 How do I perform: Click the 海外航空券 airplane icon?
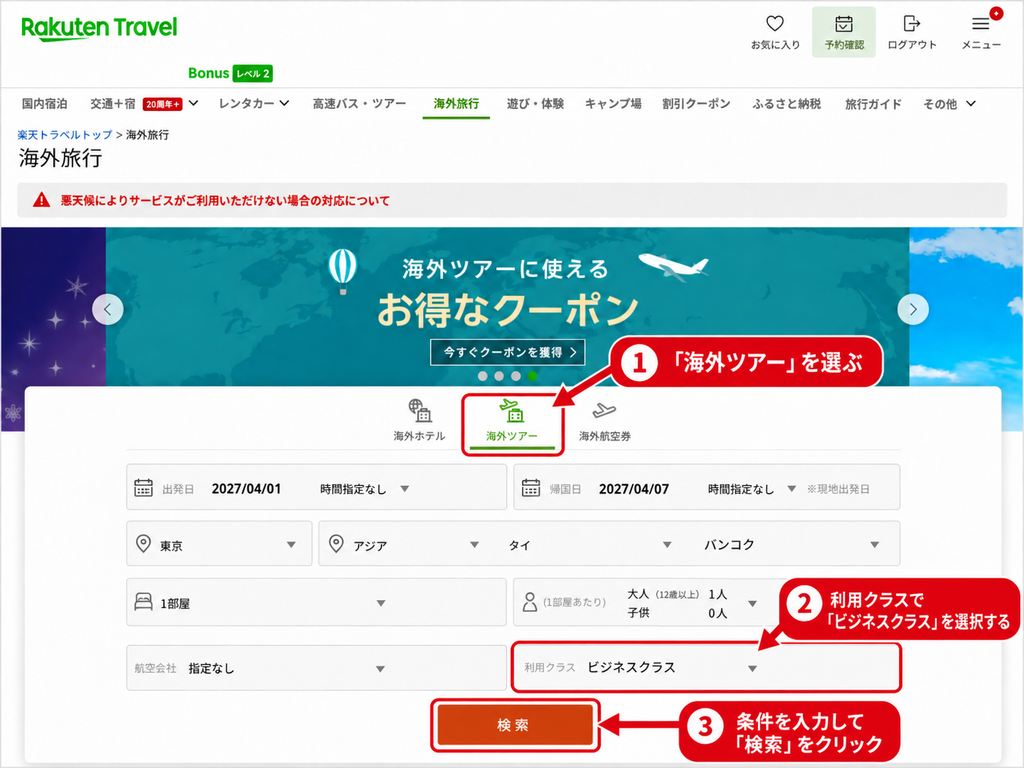tap(604, 411)
